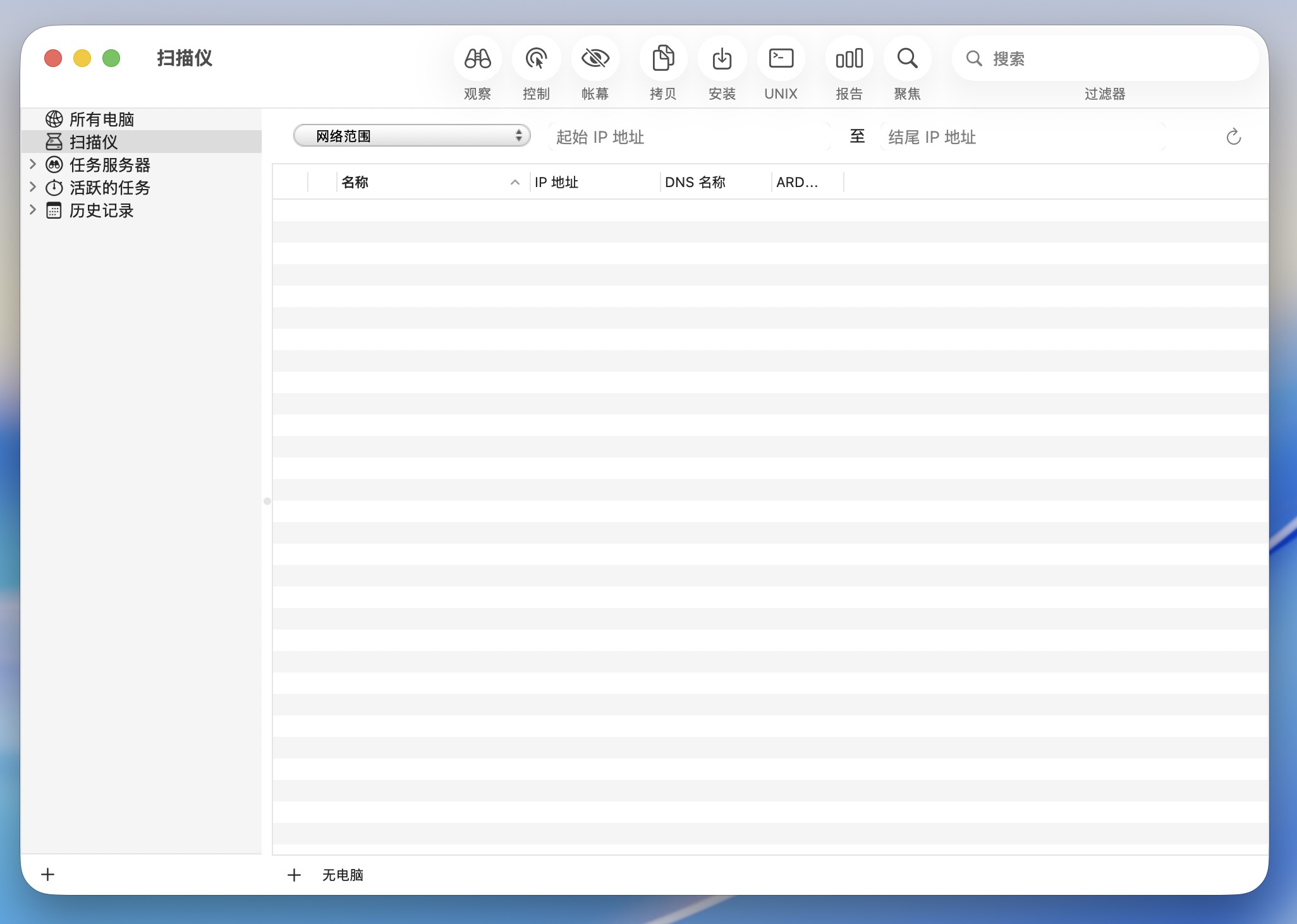1297x924 pixels.
Task: Select 扫描仪 in the sidebar
Action: click(94, 142)
